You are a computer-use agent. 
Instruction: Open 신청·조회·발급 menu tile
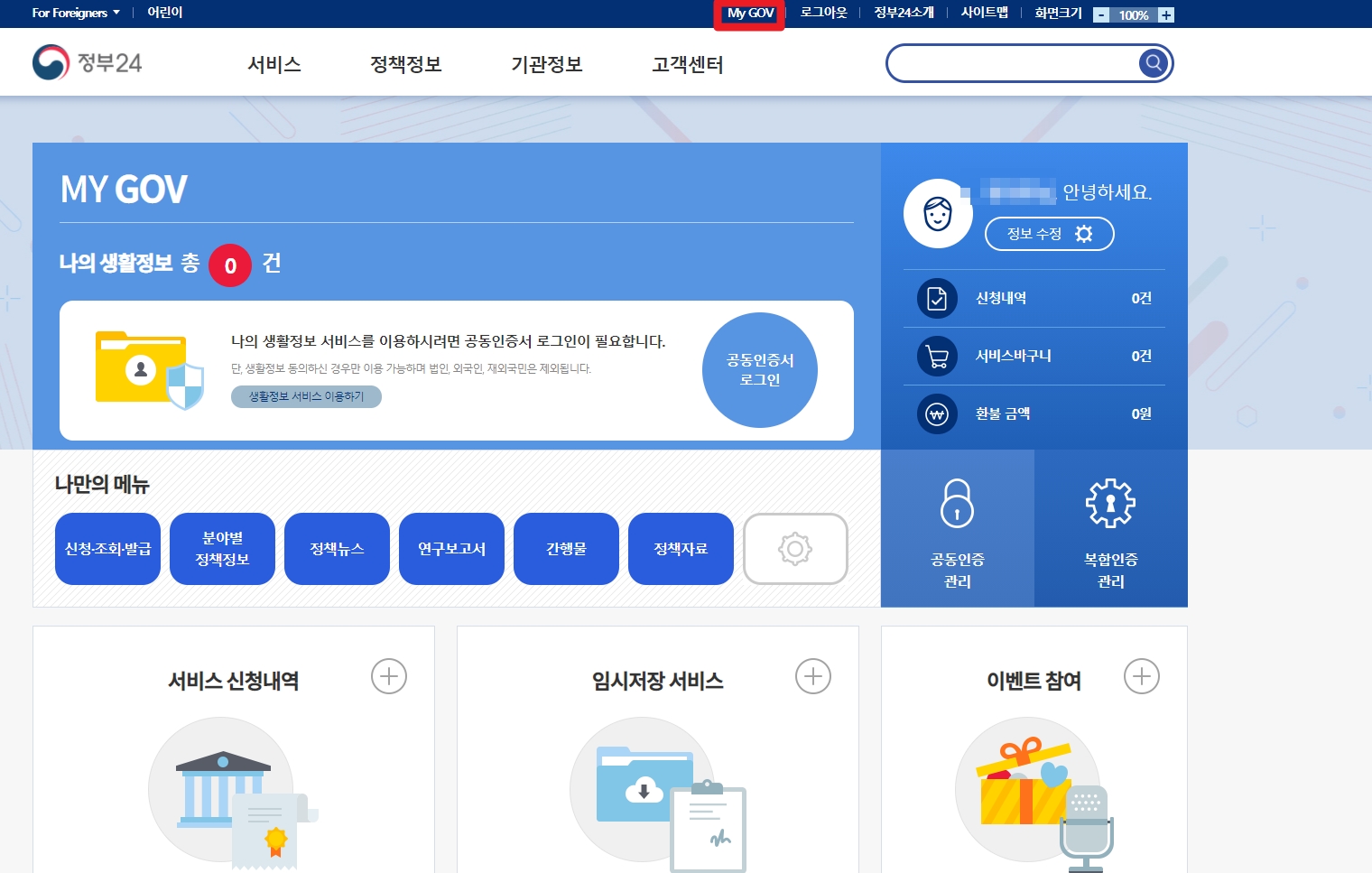(x=107, y=549)
